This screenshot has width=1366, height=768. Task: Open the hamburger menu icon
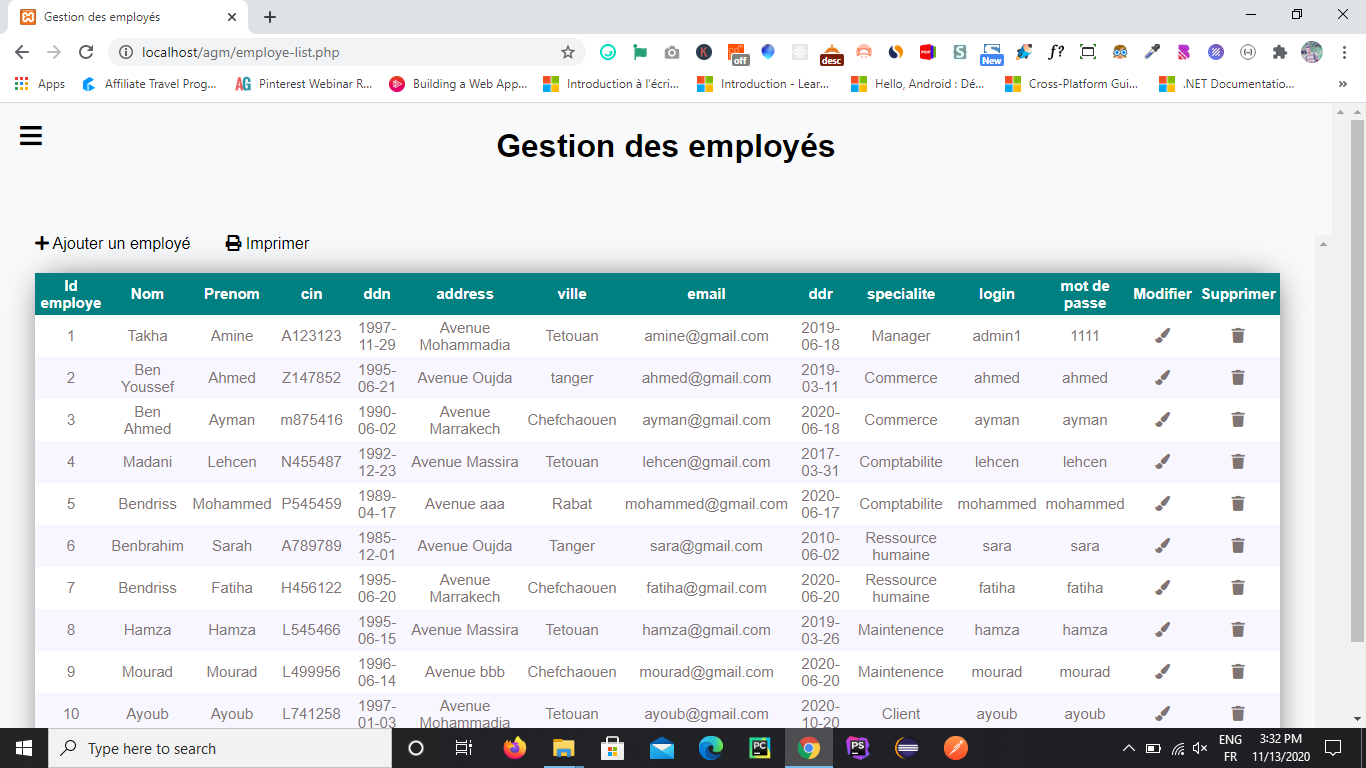pos(31,135)
